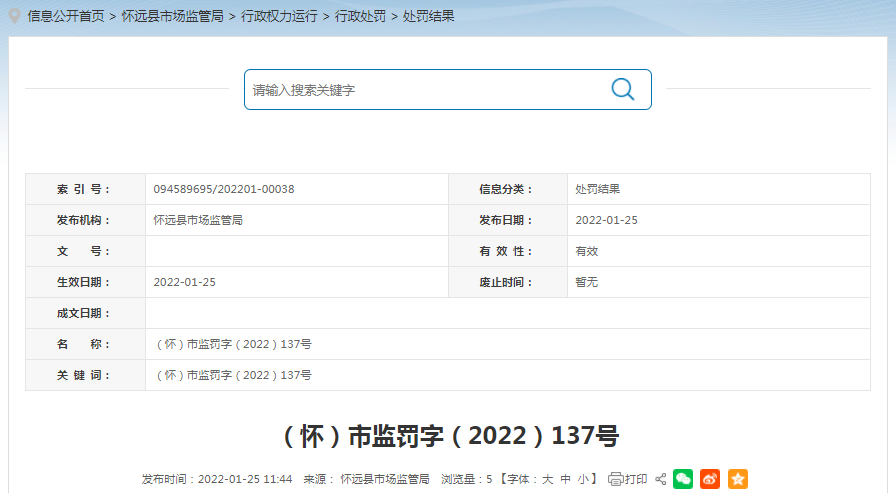896x493 pixels.
Task: Click 有效 value in 有效性 row
Action: point(586,251)
